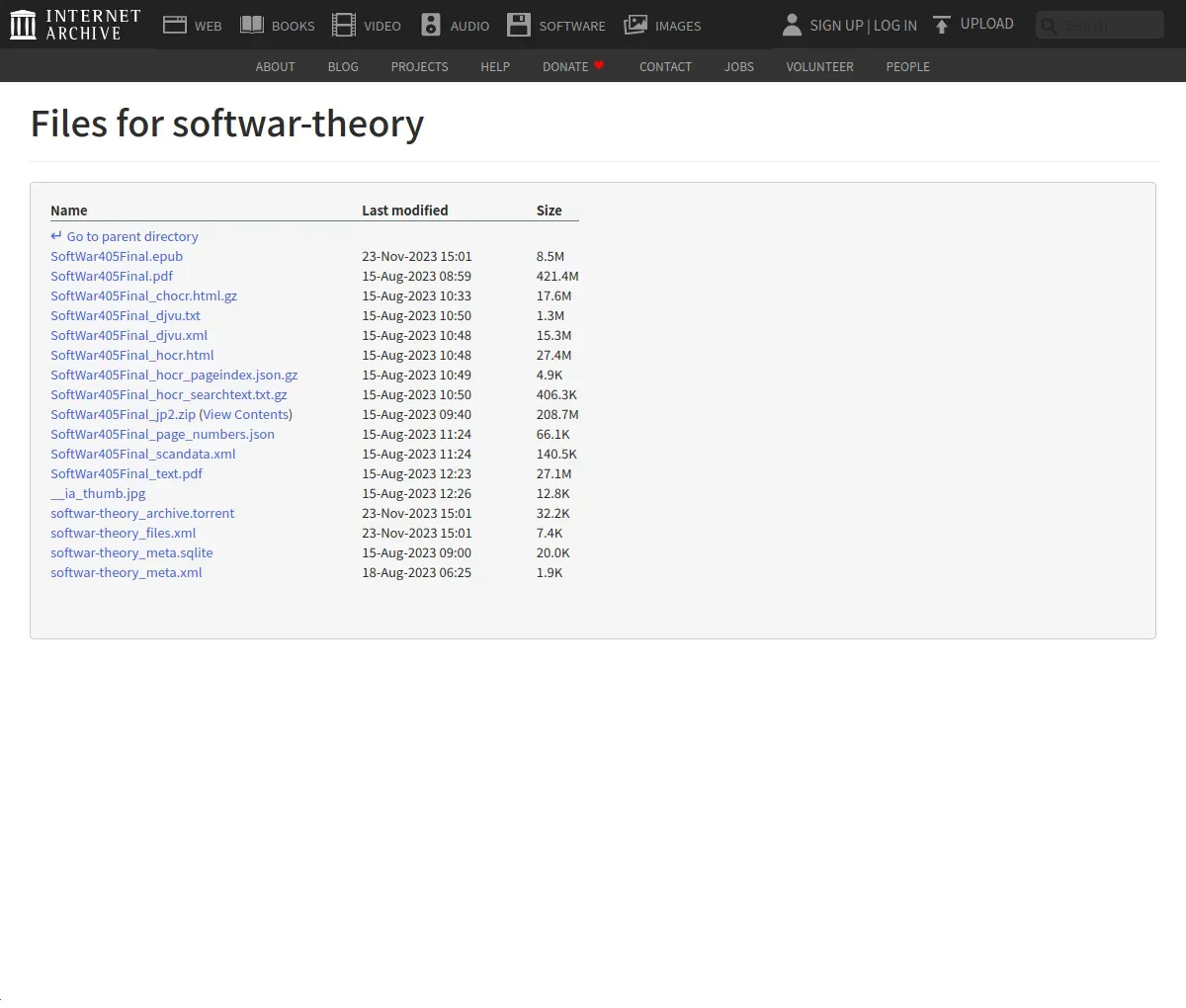This screenshot has width=1186, height=1008.
Task: Open SoftWar405Final_page_numbers.json file
Action: tap(162, 434)
